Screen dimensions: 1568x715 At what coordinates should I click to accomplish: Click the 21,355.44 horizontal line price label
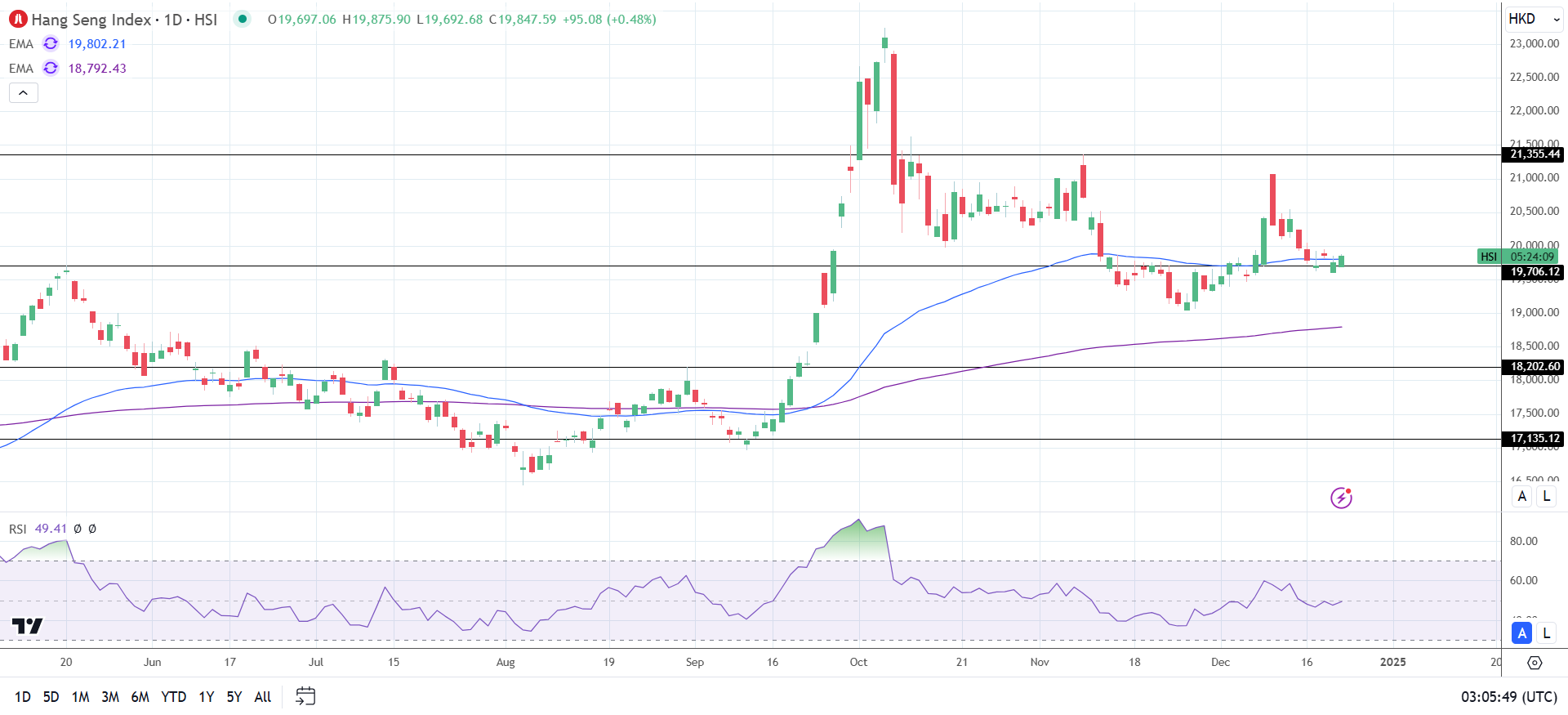tap(1533, 154)
